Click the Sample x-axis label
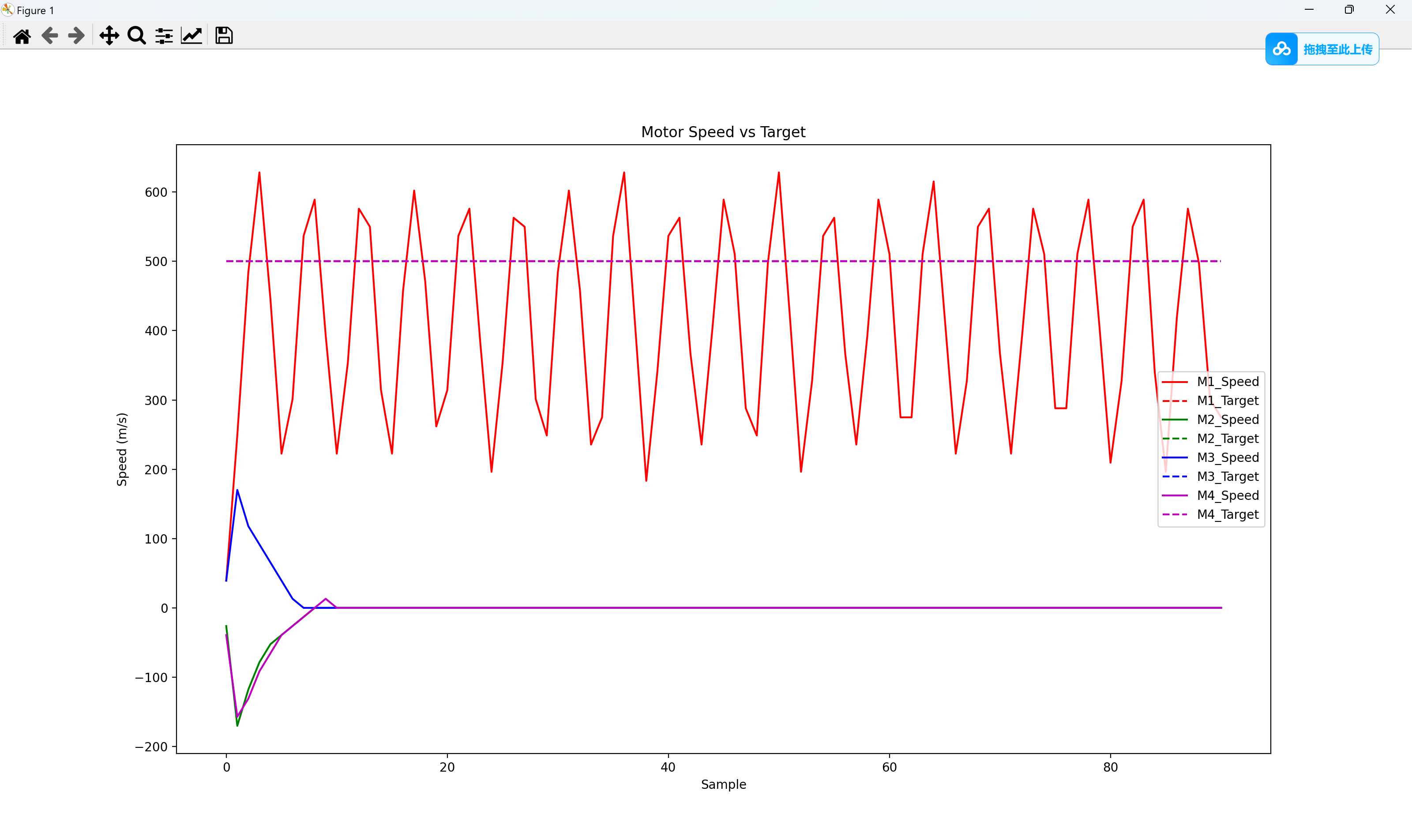 click(x=723, y=784)
